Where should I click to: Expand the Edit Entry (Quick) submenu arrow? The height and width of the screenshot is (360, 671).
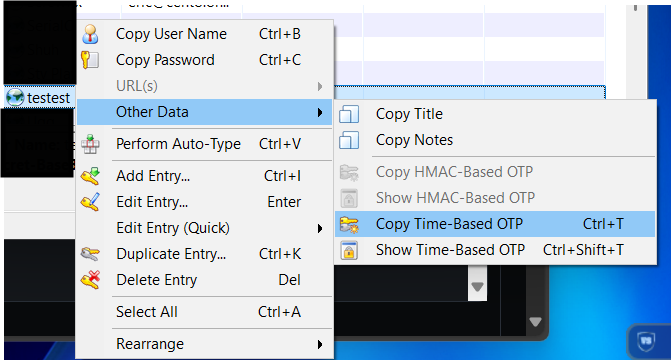[x=320, y=228]
